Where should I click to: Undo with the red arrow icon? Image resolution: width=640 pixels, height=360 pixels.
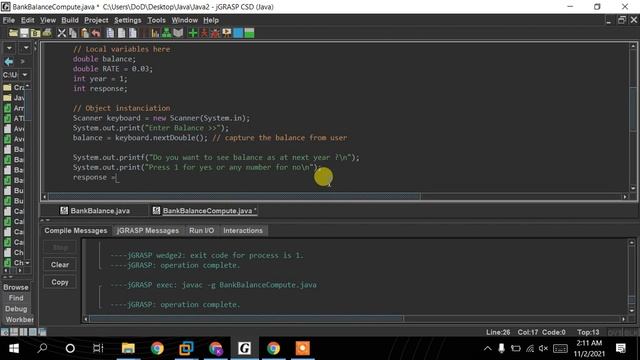(x=96, y=33)
